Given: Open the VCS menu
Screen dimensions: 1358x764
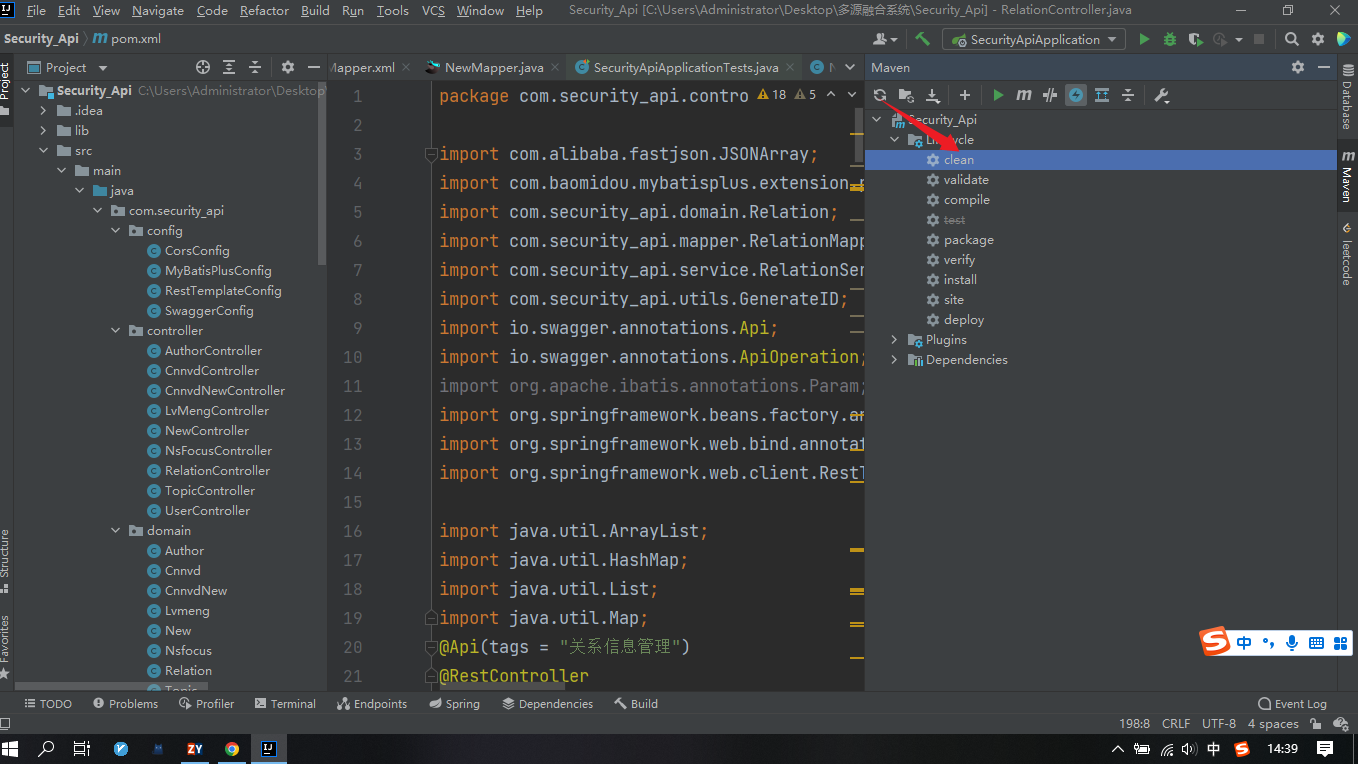Looking at the screenshot, I should 433,11.
